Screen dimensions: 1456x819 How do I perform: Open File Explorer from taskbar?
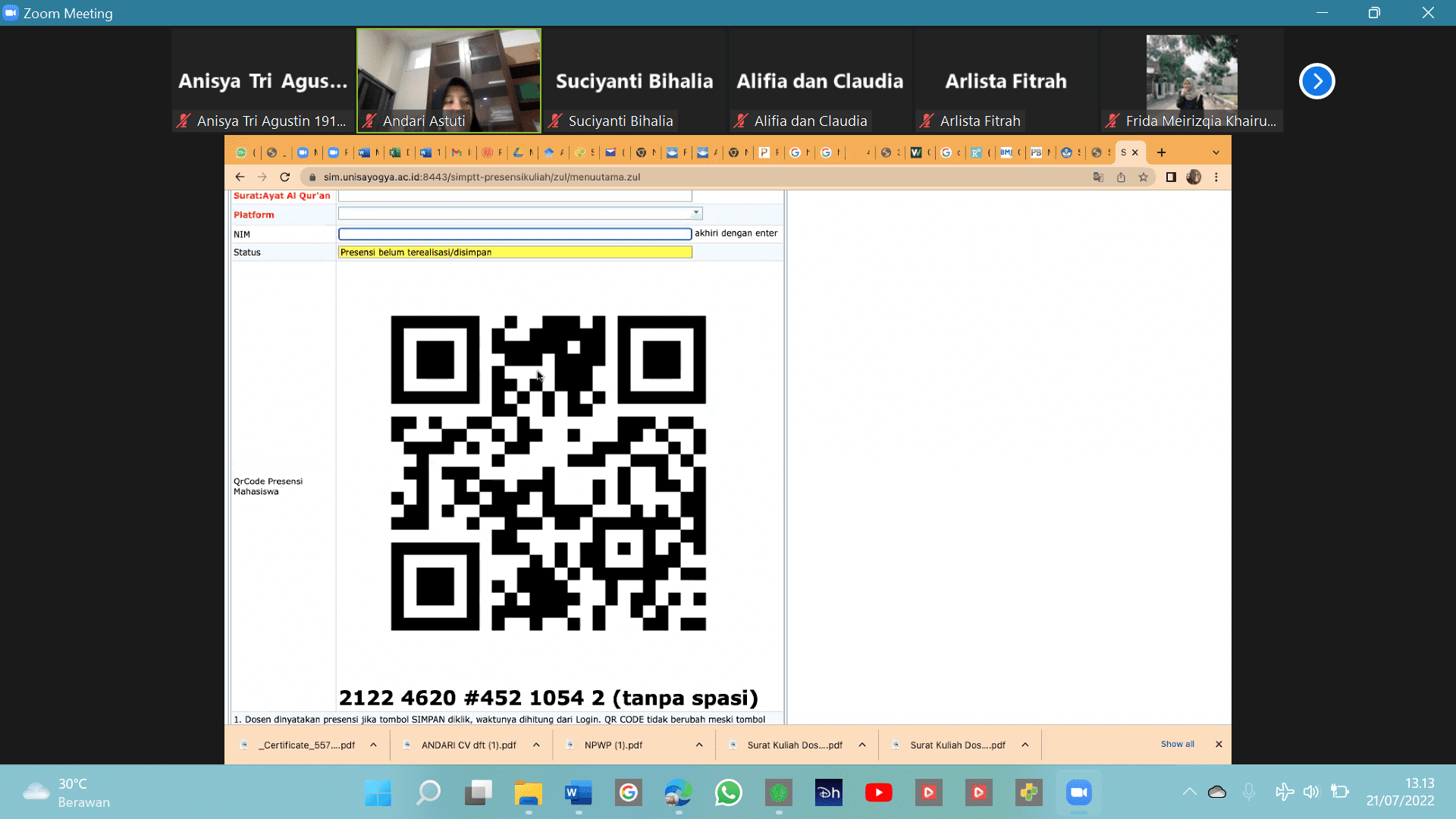tap(528, 792)
